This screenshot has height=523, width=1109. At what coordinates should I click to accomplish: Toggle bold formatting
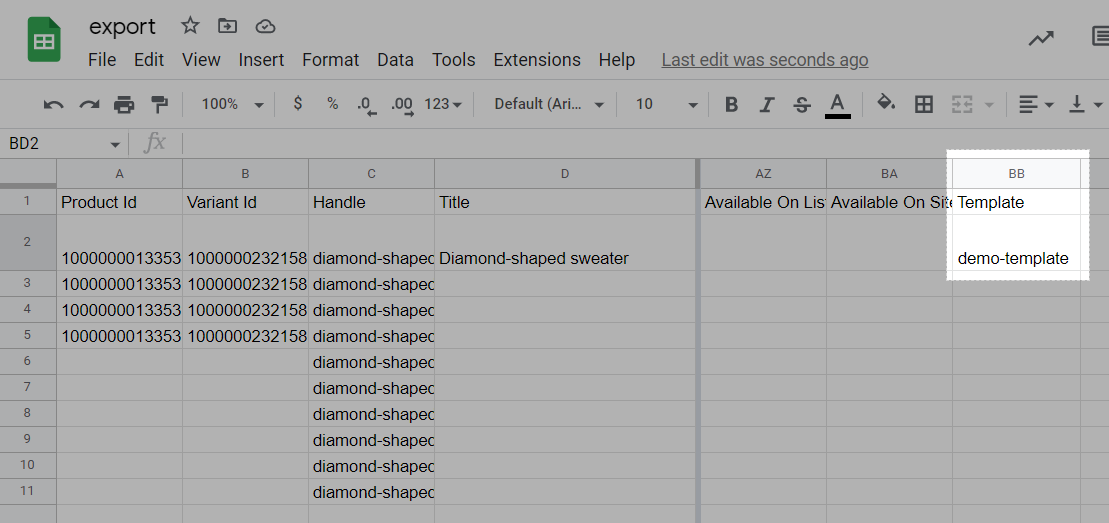pyautogui.click(x=732, y=105)
